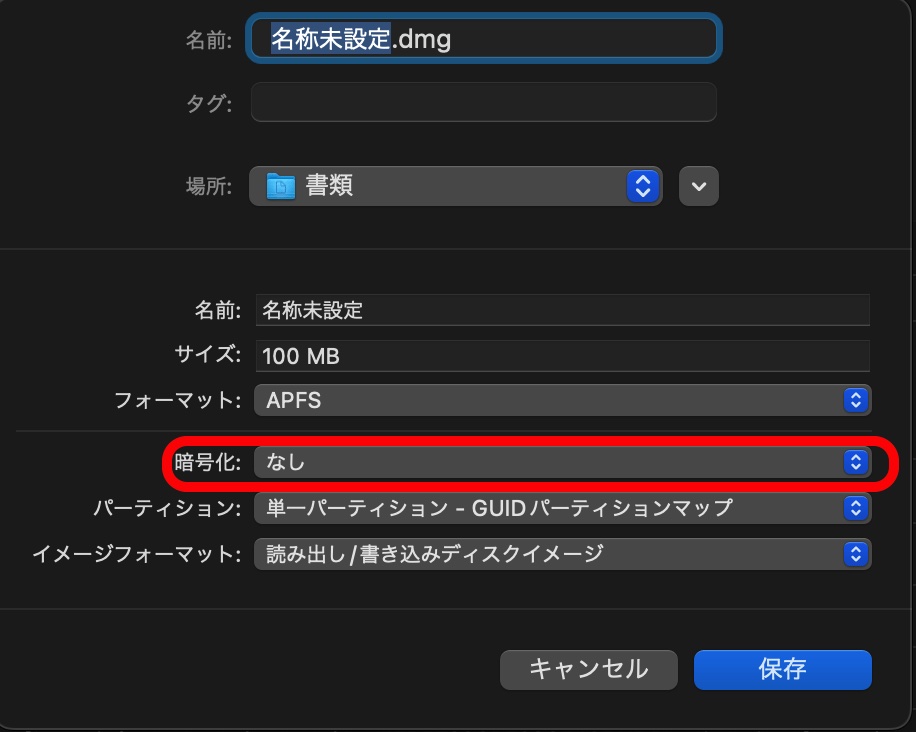Click the empty タグ input field
The height and width of the screenshot is (732, 916).
[x=484, y=102]
